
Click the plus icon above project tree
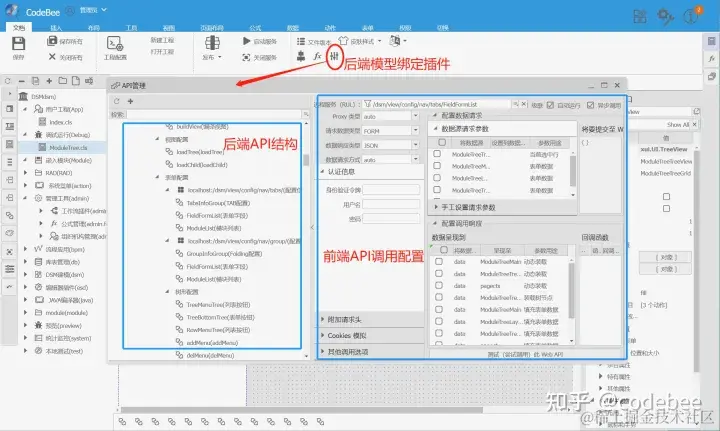coord(49,81)
